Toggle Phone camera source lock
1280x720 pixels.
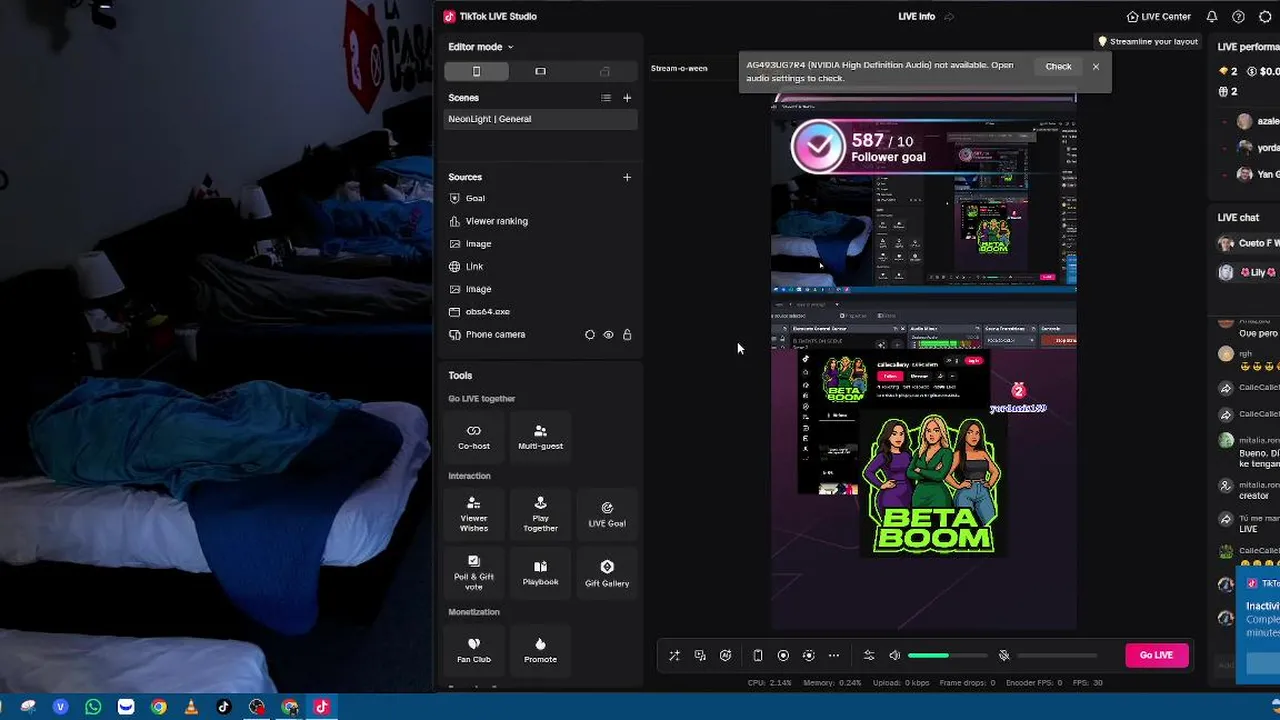[627, 335]
